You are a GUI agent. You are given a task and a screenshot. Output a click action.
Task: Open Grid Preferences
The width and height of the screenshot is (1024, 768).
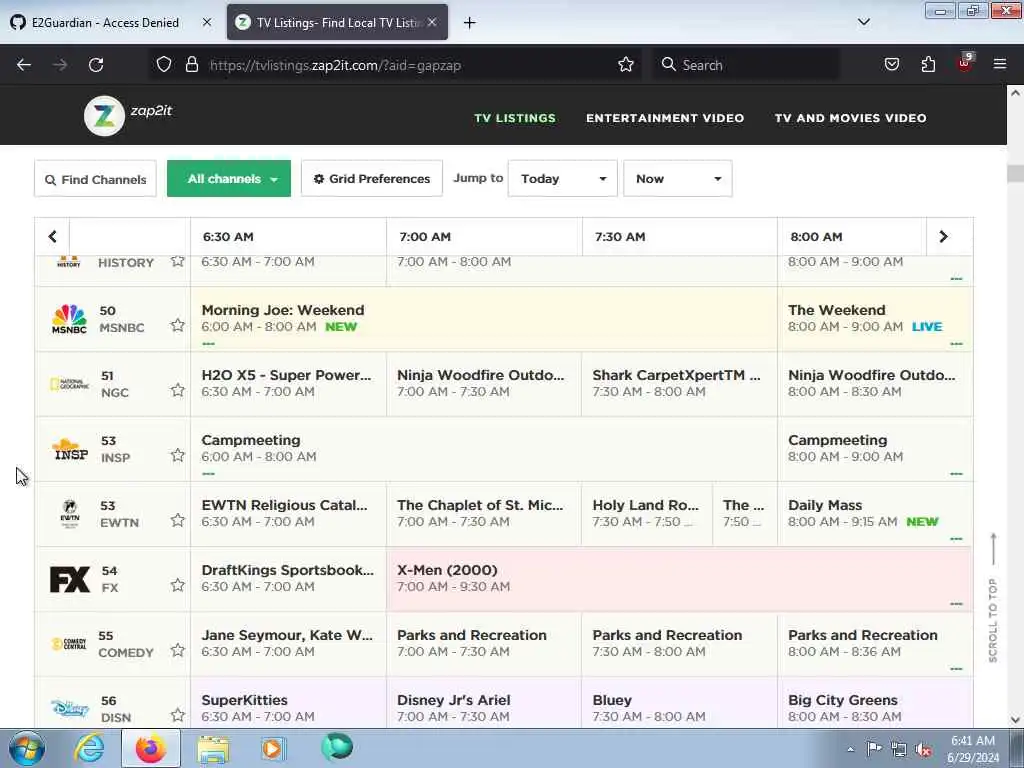point(372,178)
